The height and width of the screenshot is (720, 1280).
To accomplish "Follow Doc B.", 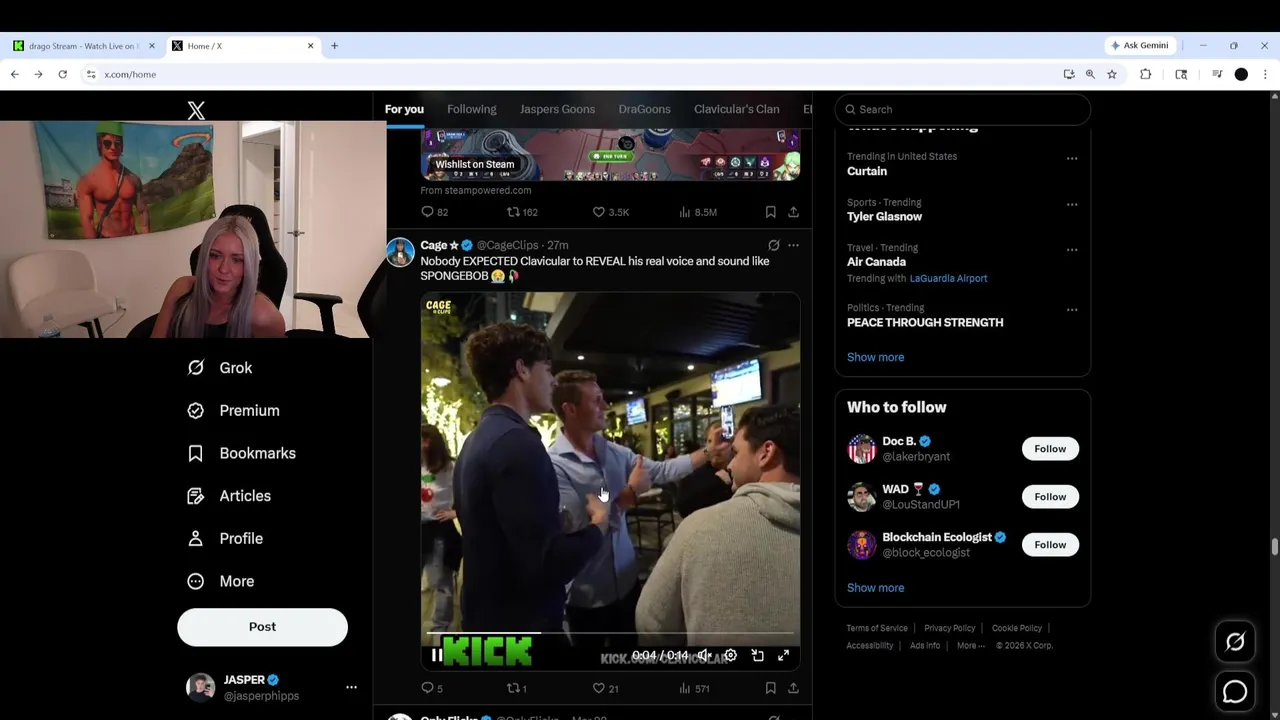I will point(1050,449).
